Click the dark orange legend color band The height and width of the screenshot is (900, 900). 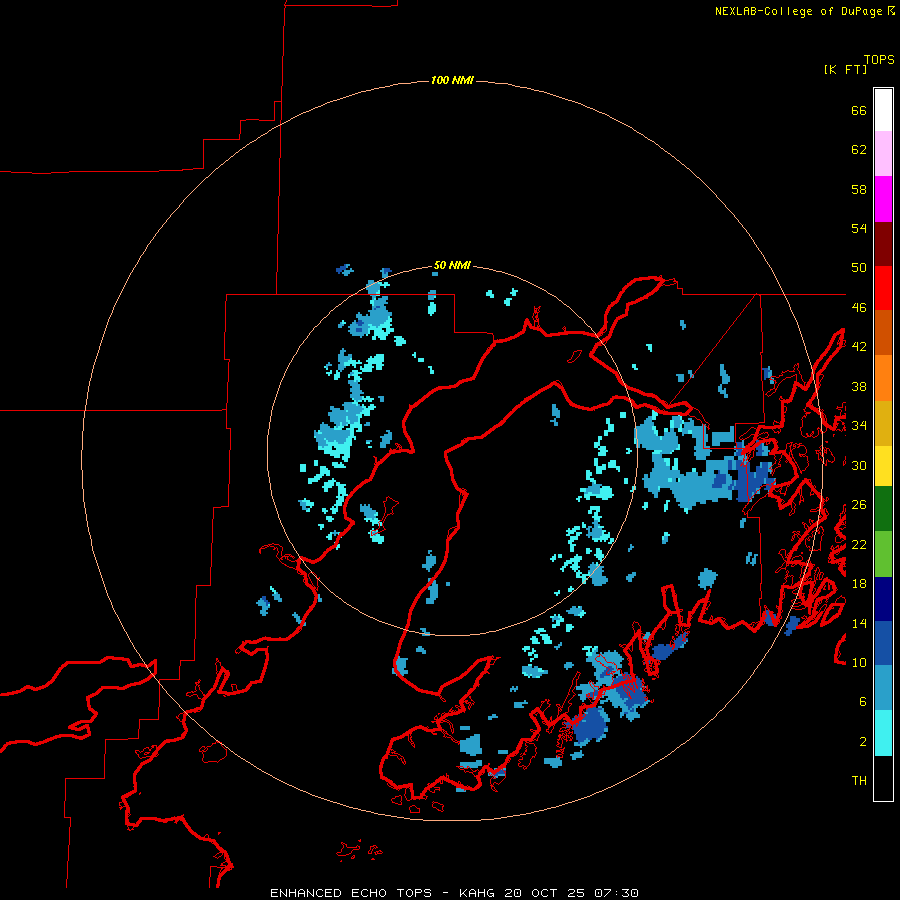[x=883, y=332]
